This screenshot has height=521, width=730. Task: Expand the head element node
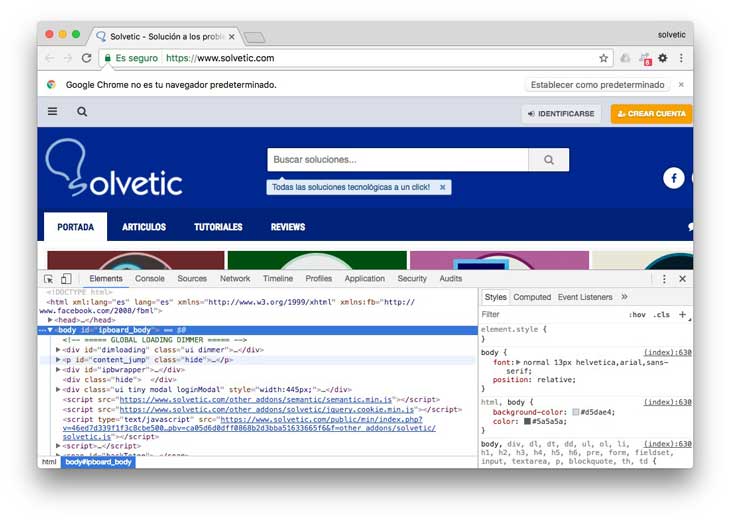(x=50, y=320)
